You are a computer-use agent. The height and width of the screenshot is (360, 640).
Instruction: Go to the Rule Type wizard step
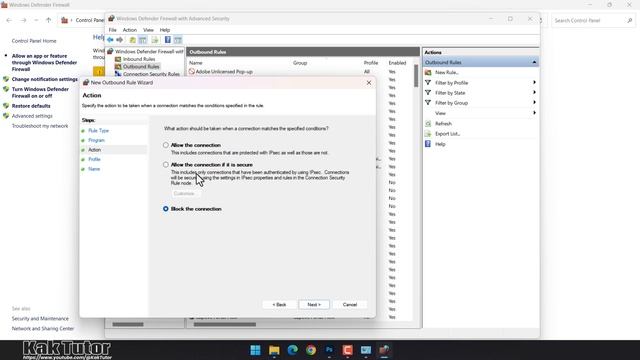(98, 131)
